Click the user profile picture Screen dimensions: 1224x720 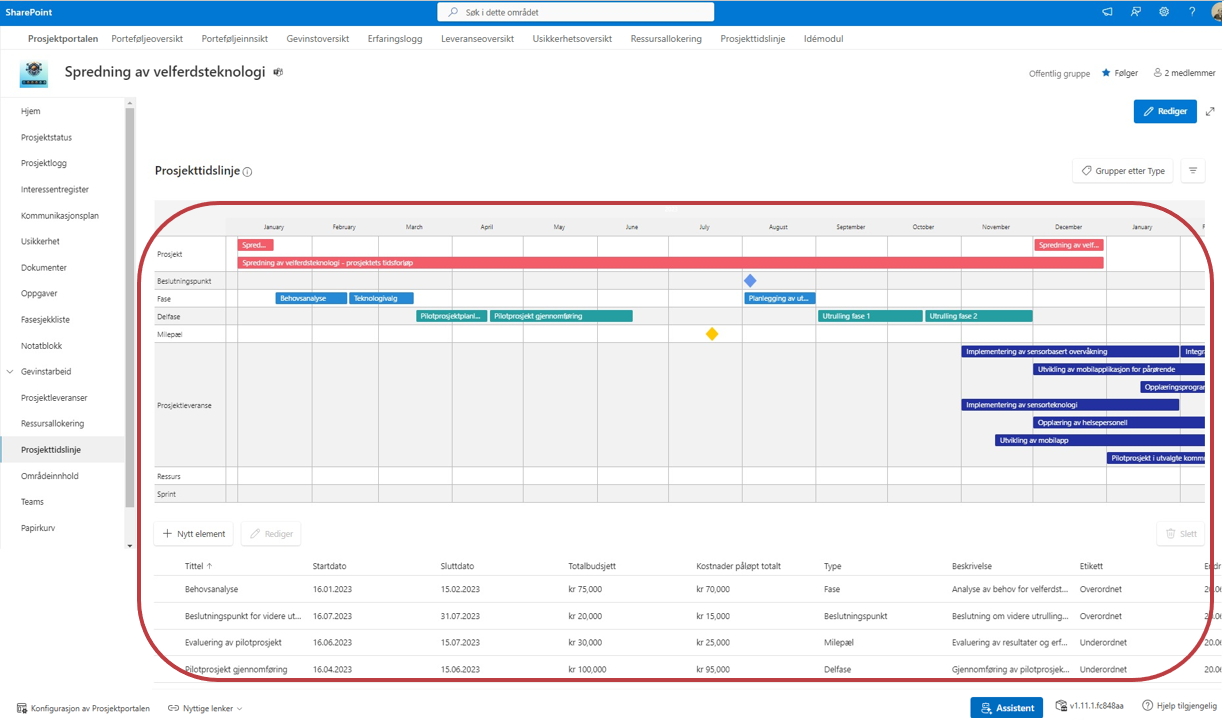pyautogui.click(x=1215, y=12)
